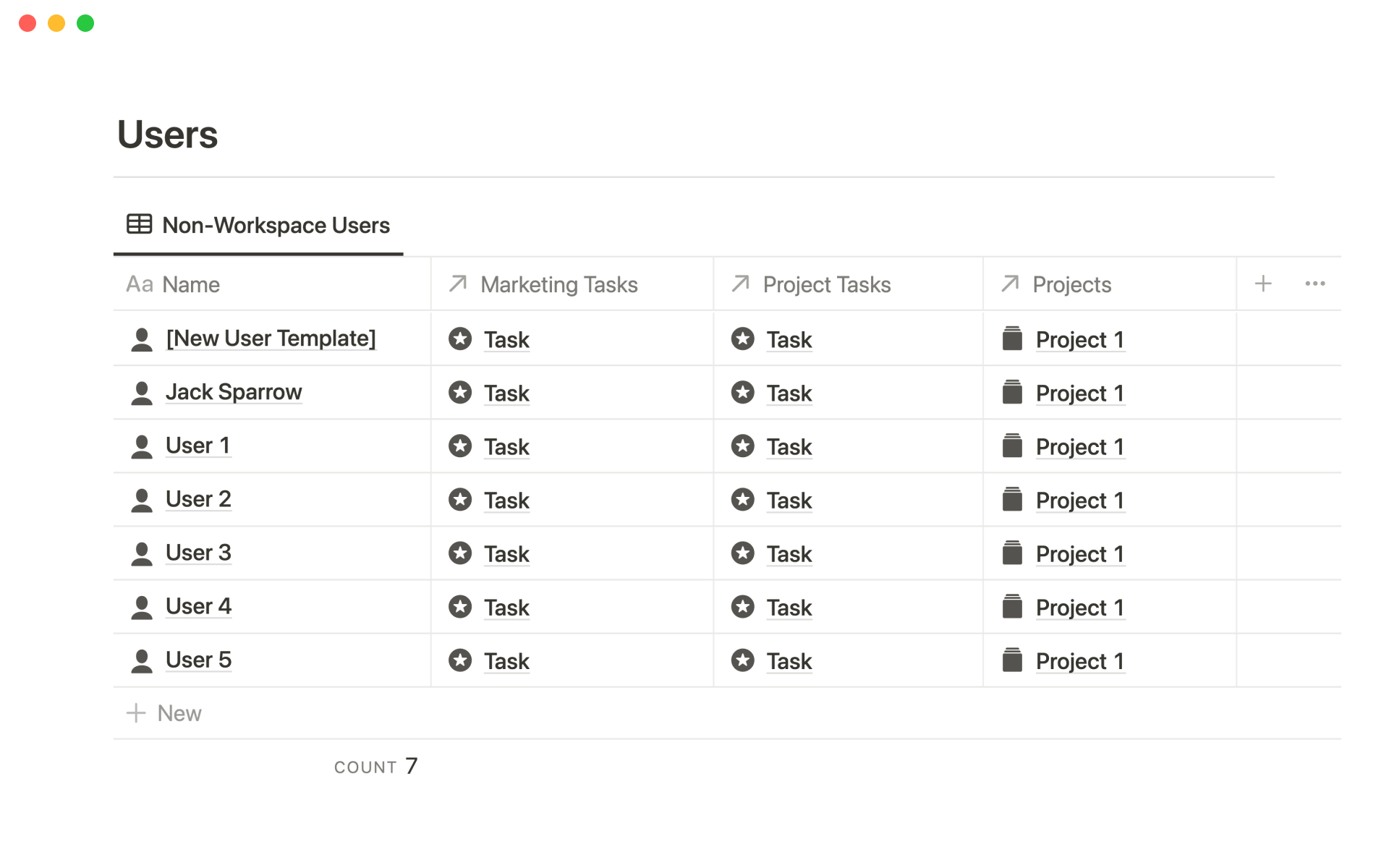Click the plus icon to add a property

coord(1263,284)
